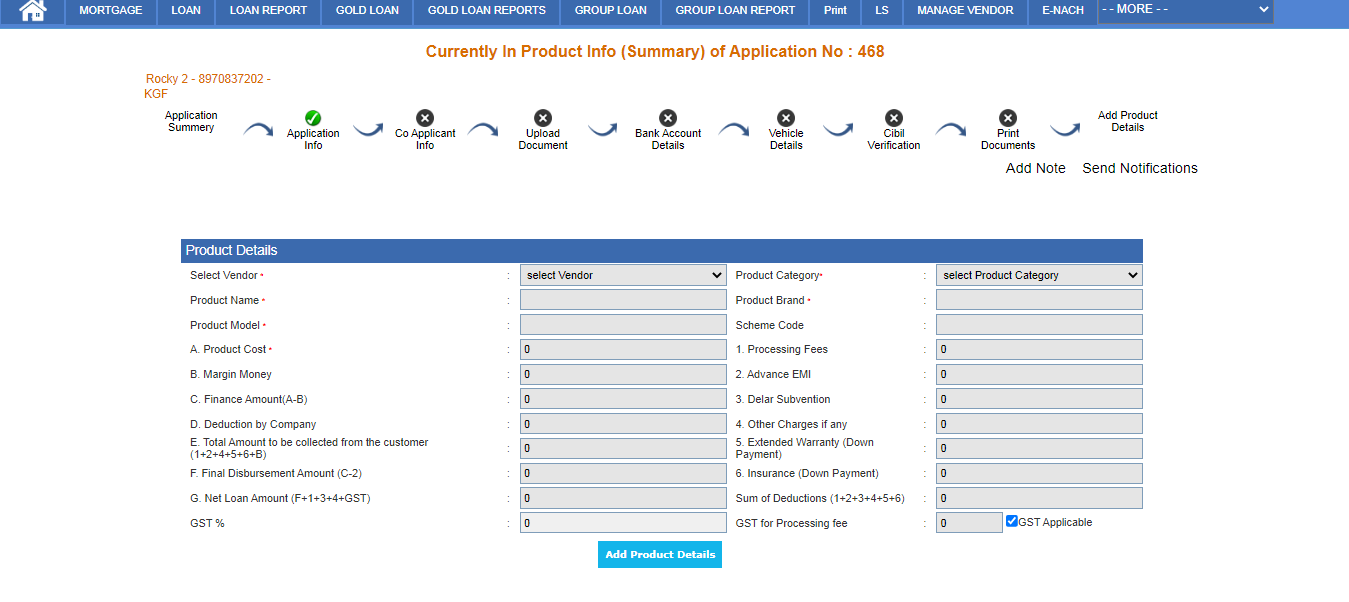Viewport: 1349px width, 602px height.
Task: Toggle the GST Applicable checkbox
Action: point(1012,521)
